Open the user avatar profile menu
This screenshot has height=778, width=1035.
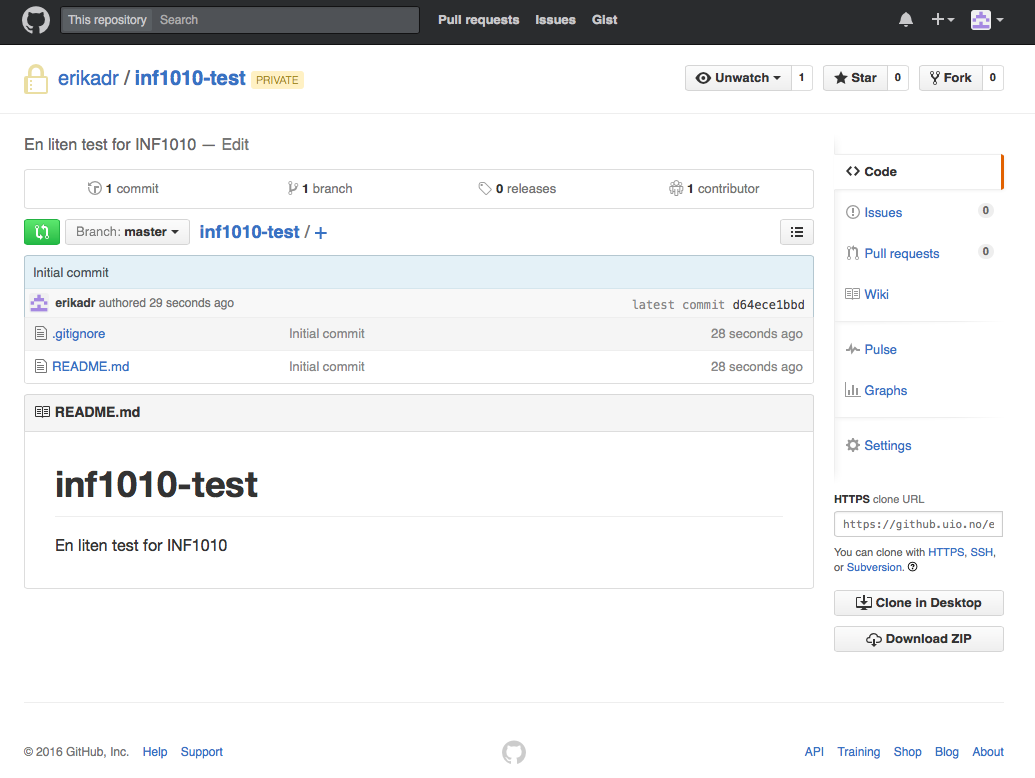987,20
